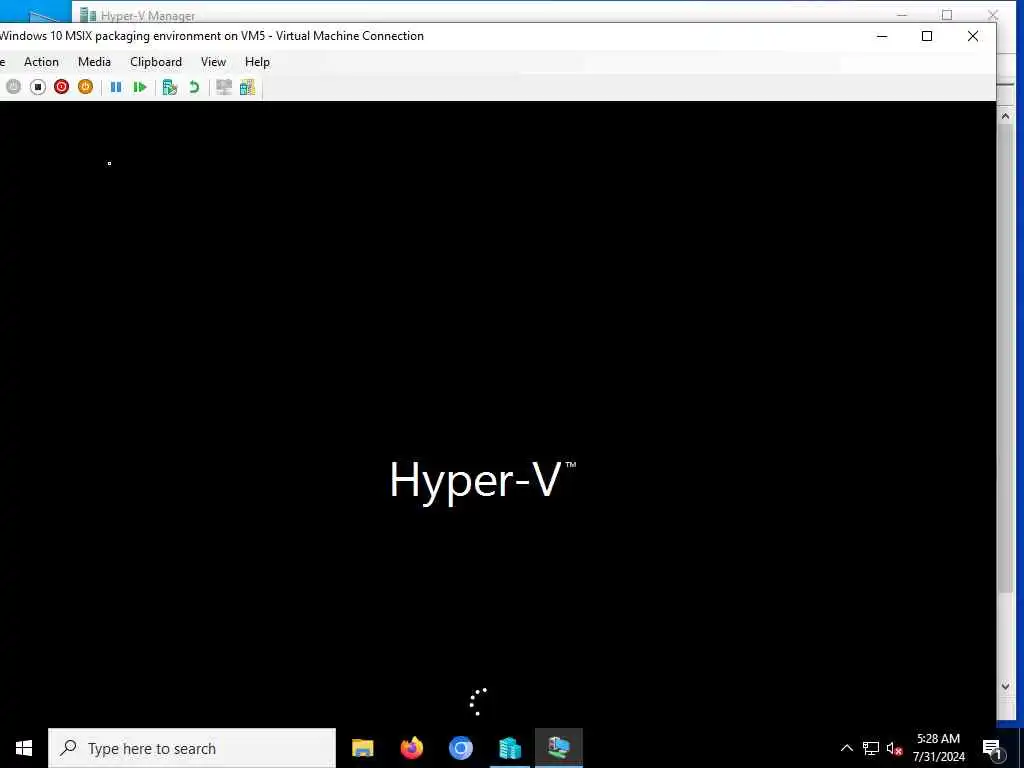1024x768 pixels.
Task: Open the Windows Start menu
Action: pos(24,748)
